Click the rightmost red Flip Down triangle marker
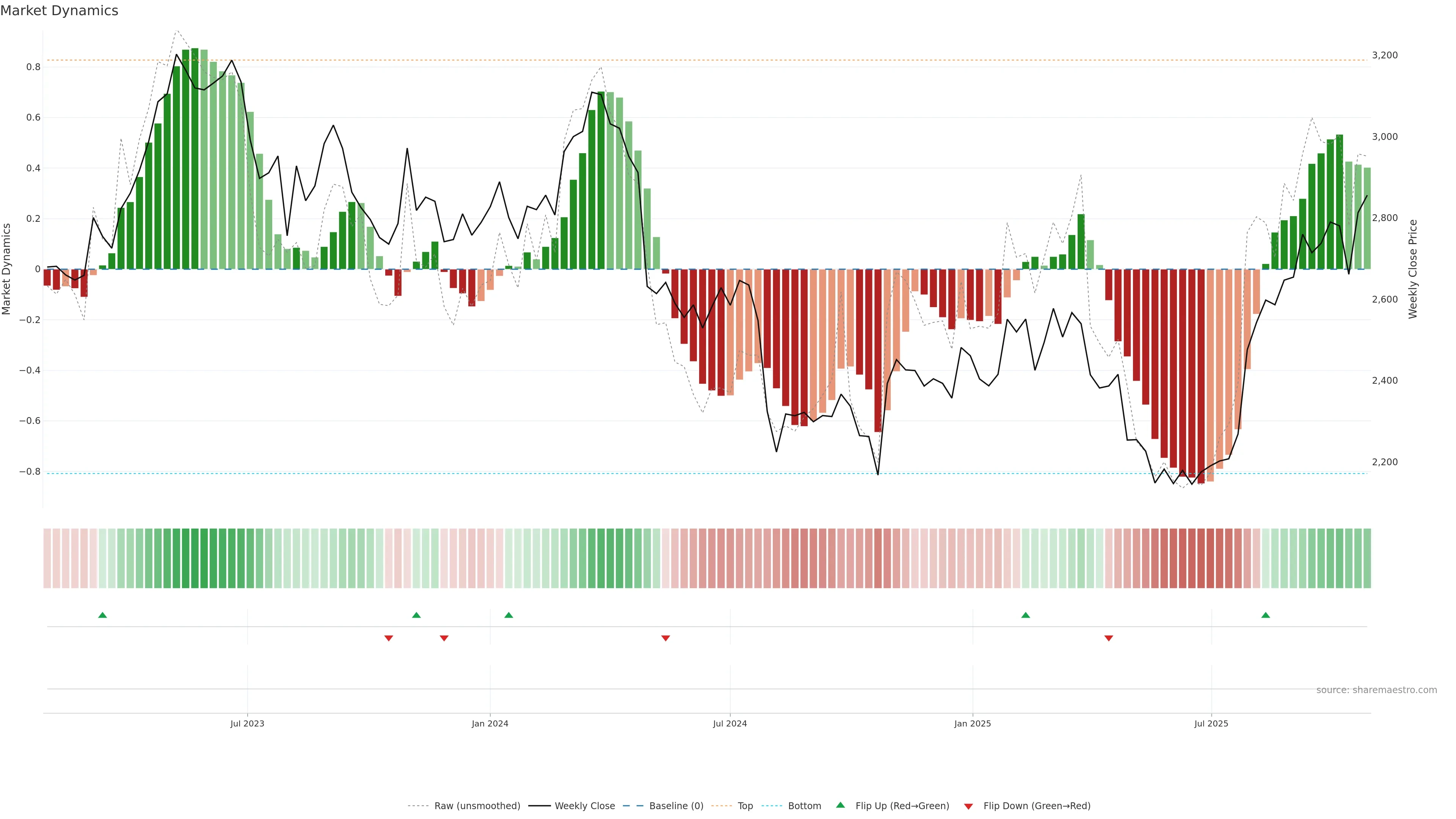Image resolution: width=1456 pixels, height=819 pixels. (1108, 638)
